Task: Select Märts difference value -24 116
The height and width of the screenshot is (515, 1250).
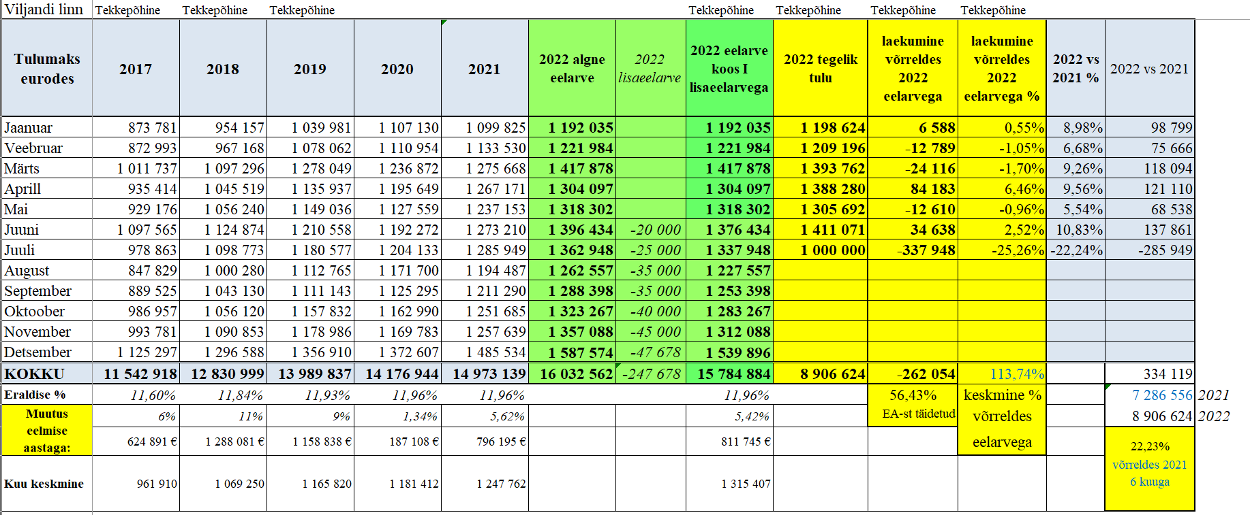Action: pos(912,168)
